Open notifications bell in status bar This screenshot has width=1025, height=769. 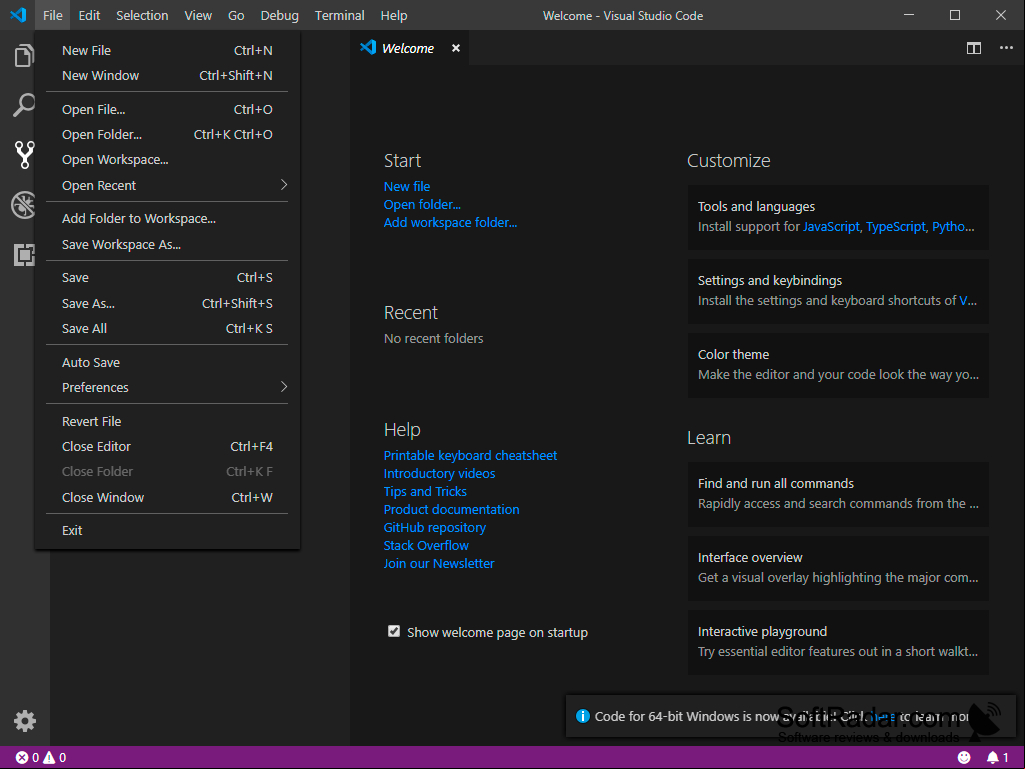tap(997, 757)
